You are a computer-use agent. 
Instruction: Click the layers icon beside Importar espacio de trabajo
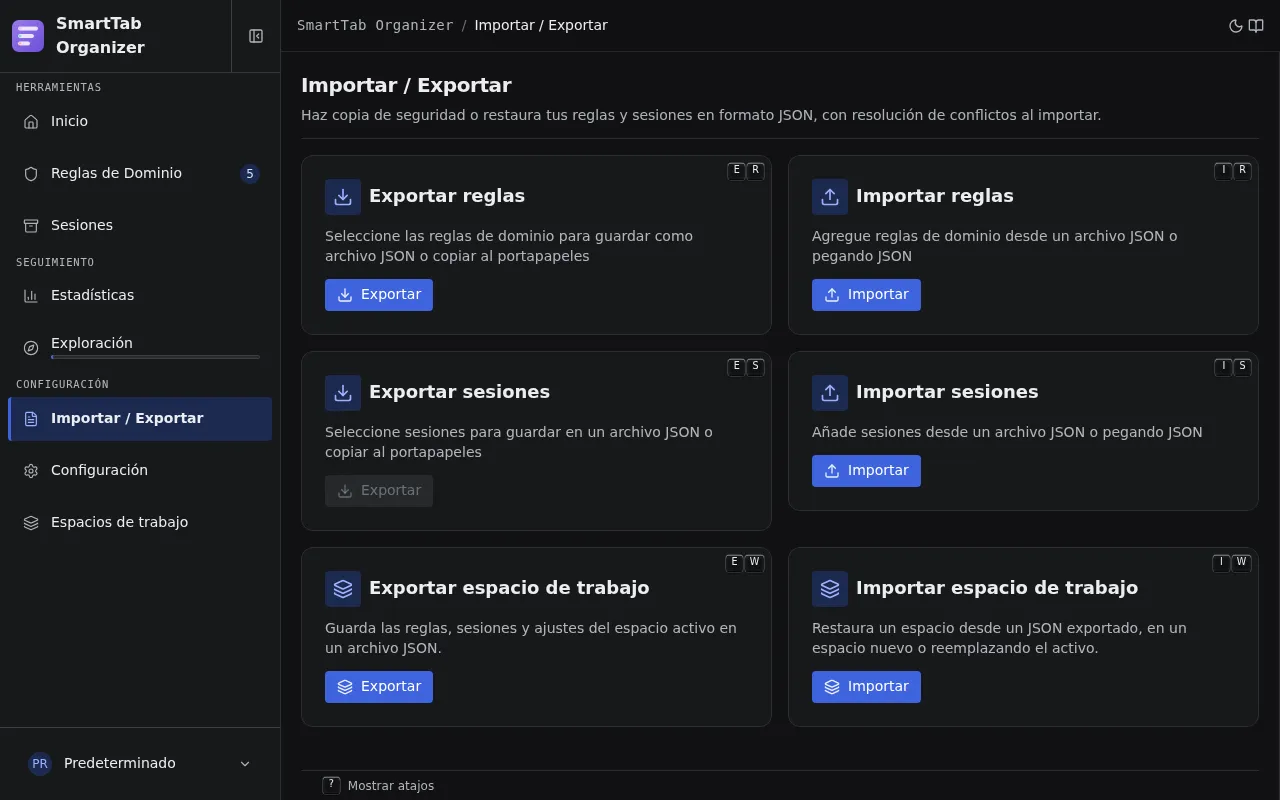(x=830, y=589)
